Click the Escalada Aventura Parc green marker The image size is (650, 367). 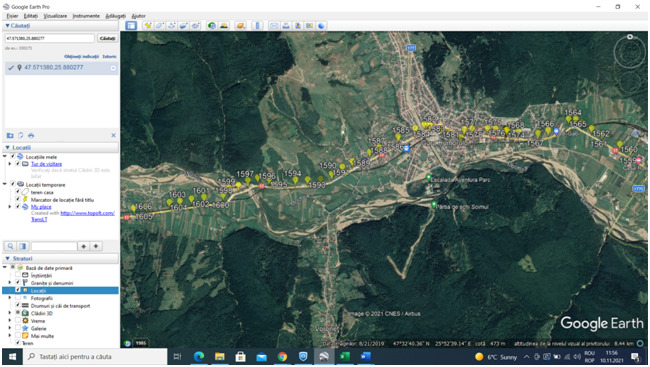click(429, 178)
